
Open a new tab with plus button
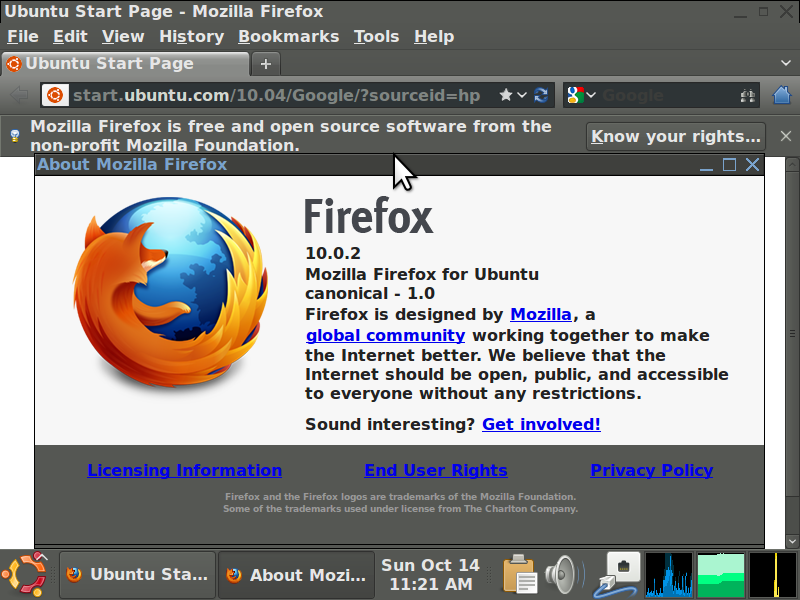coord(265,64)
